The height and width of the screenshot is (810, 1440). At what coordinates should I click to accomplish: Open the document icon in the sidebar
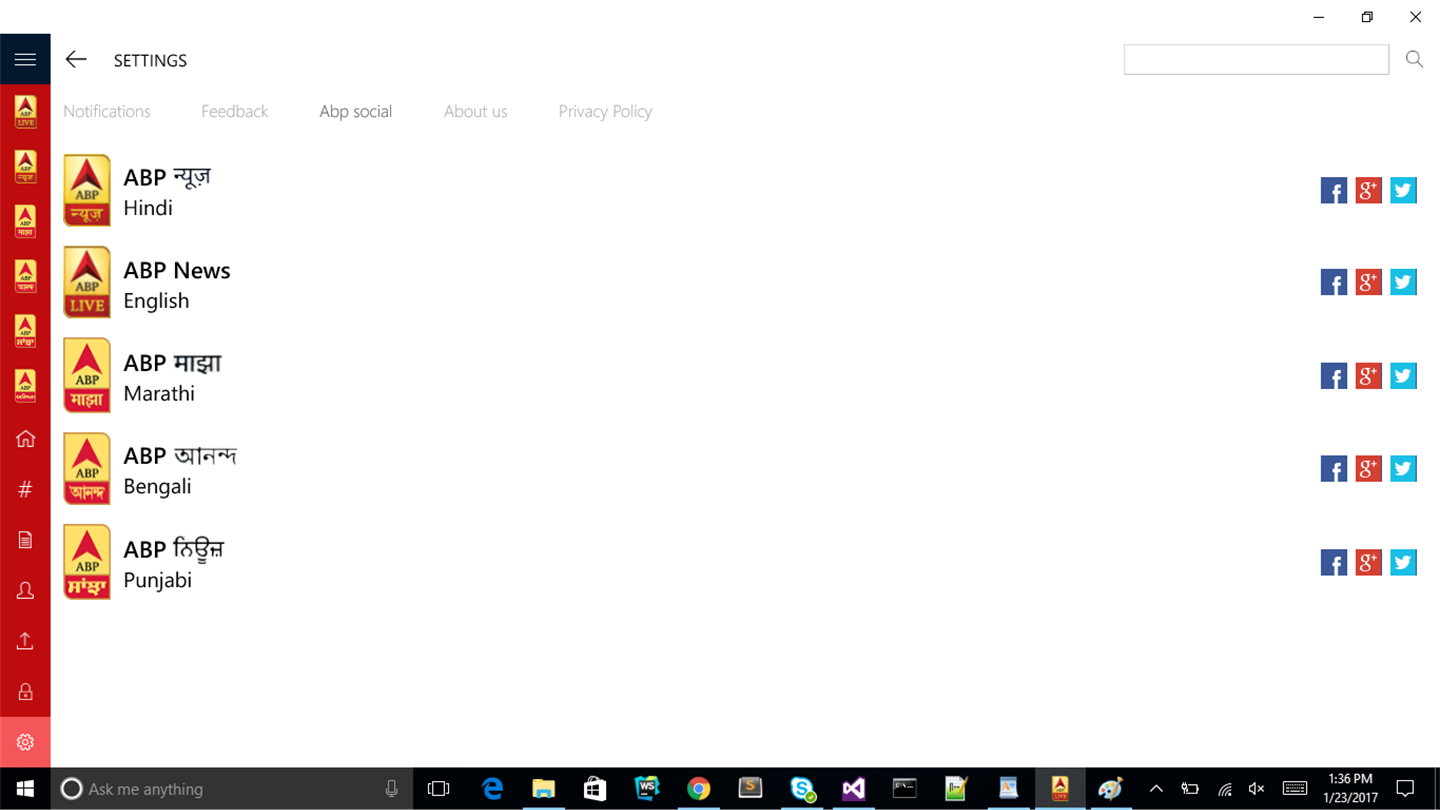tap(25, 540)
